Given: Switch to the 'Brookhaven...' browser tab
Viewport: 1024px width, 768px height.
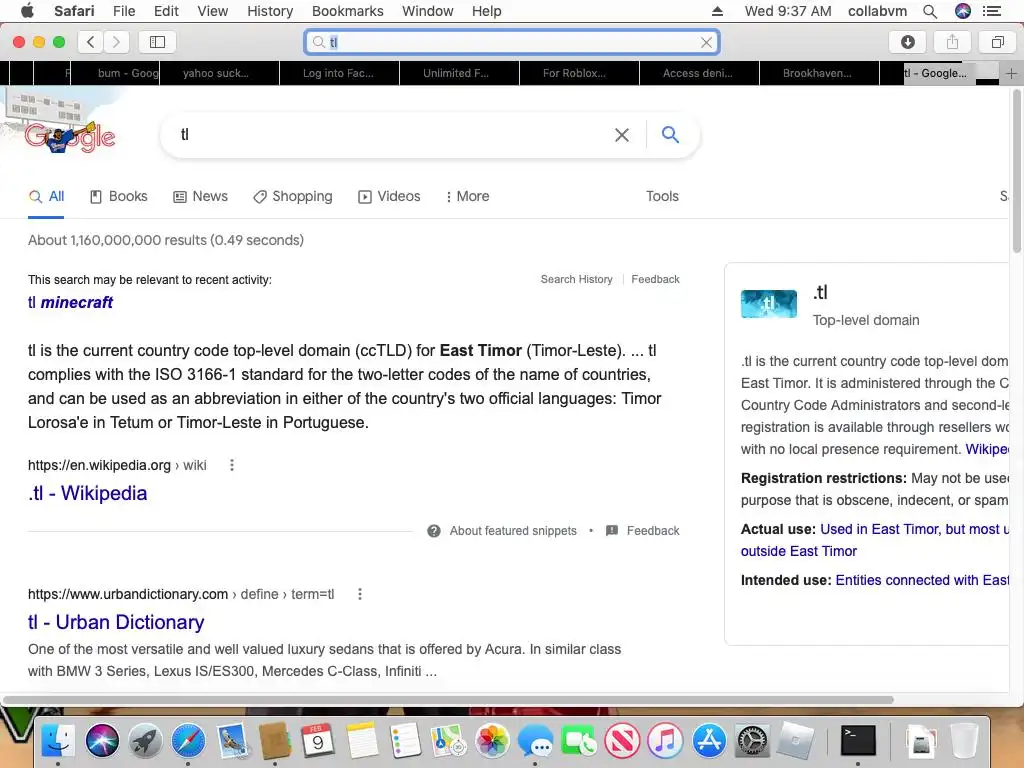Looking at the screenshot, I should point(820,73).
